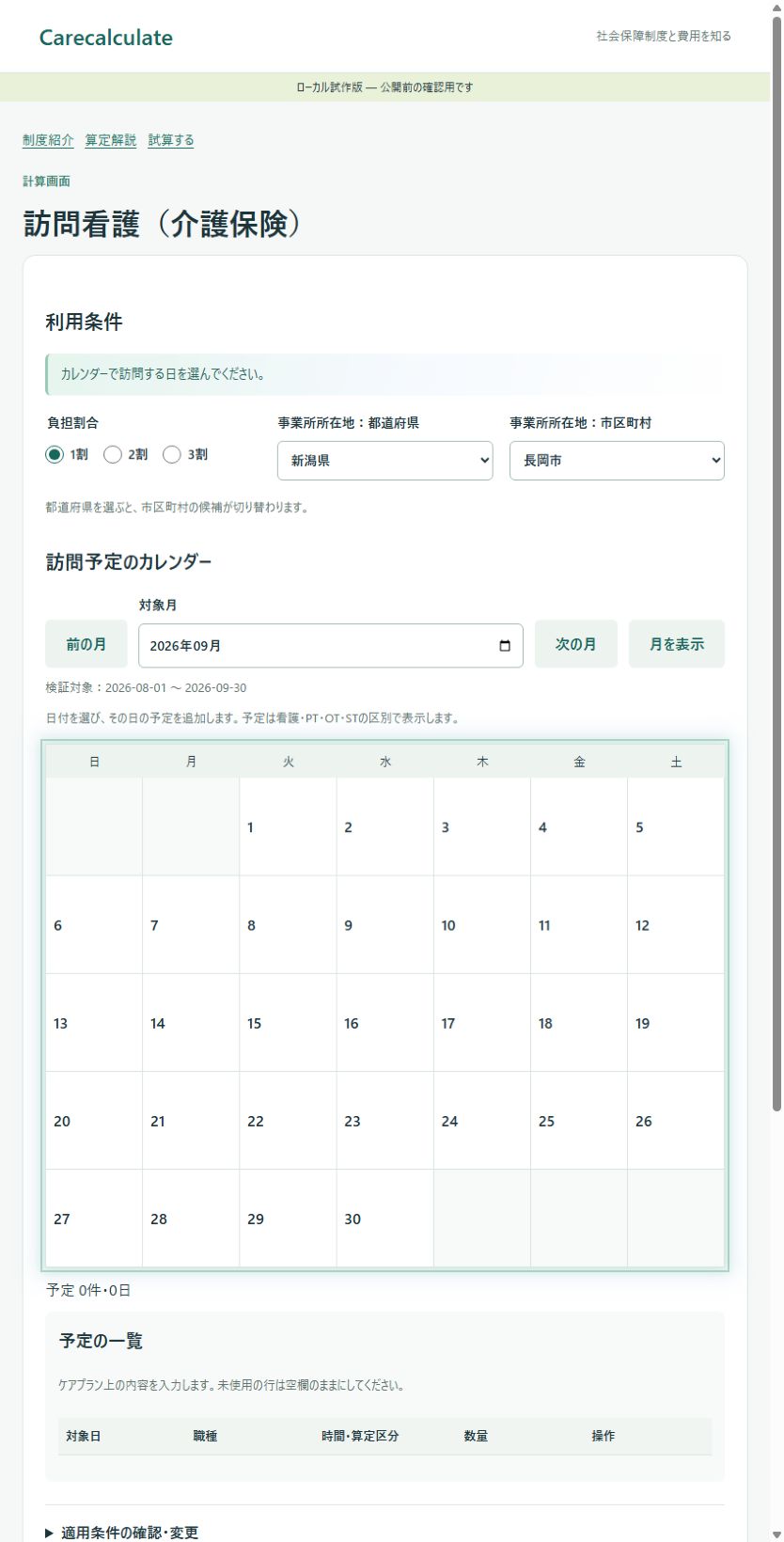Open the 市区町村 dropdown showing 長岡市

[617, 461]
